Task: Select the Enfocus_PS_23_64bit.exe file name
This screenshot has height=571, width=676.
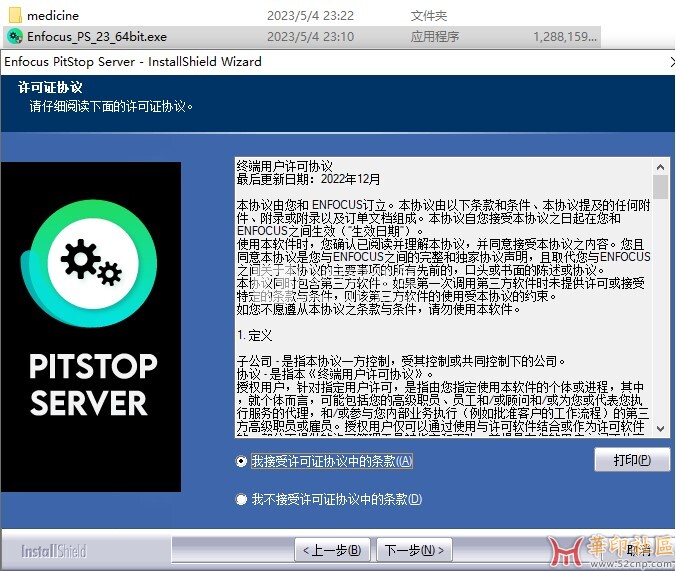Action: pos(97,37)
